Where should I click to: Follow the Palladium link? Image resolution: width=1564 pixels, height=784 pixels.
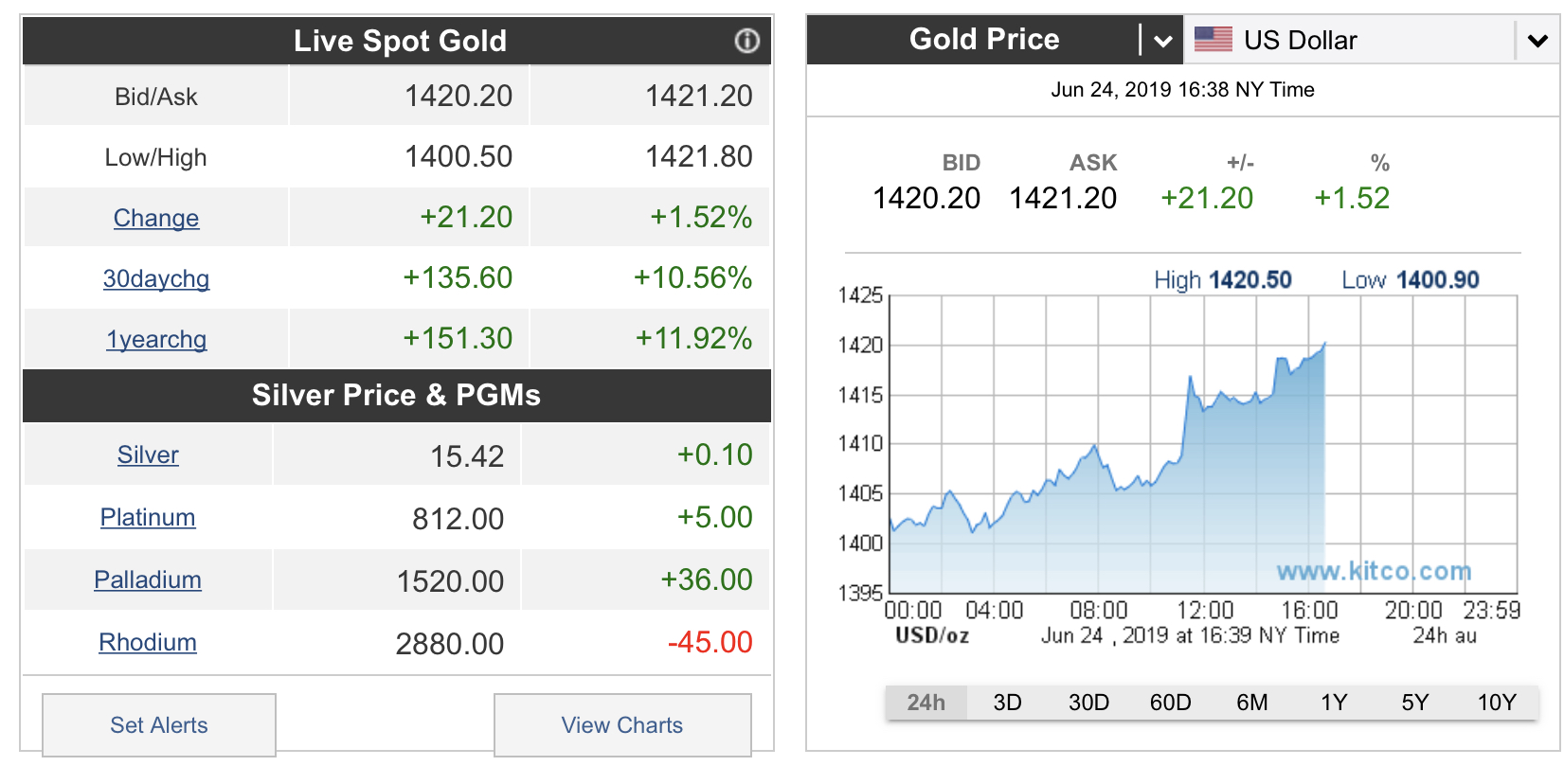148,580
